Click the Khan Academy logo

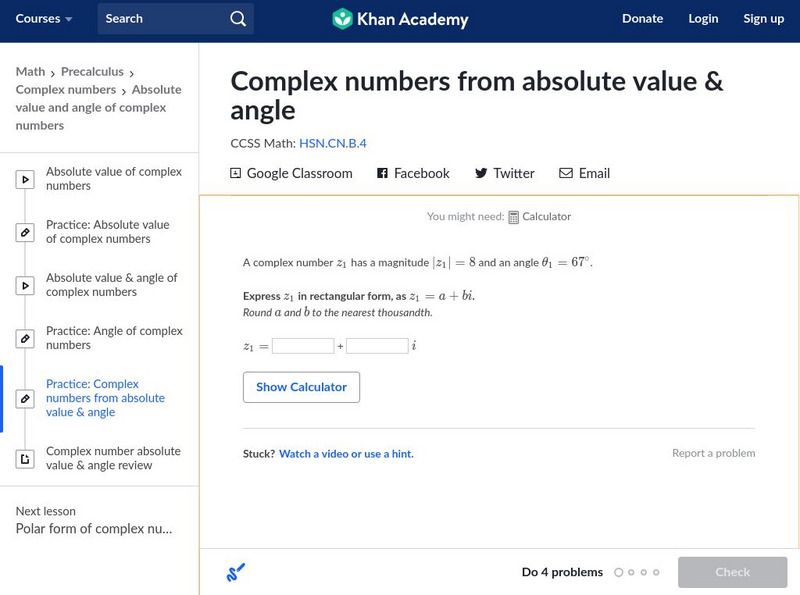[x=400, y=19]
